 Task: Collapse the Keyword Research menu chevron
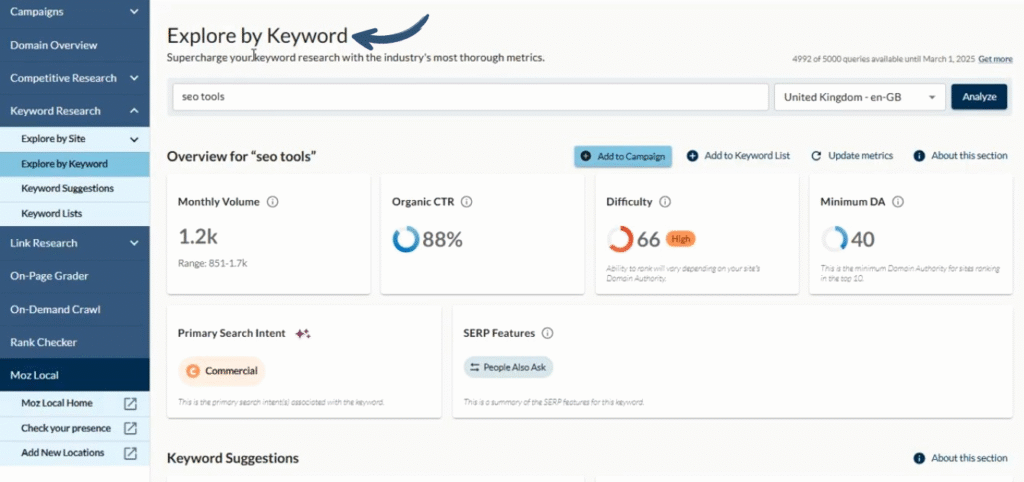134,111
